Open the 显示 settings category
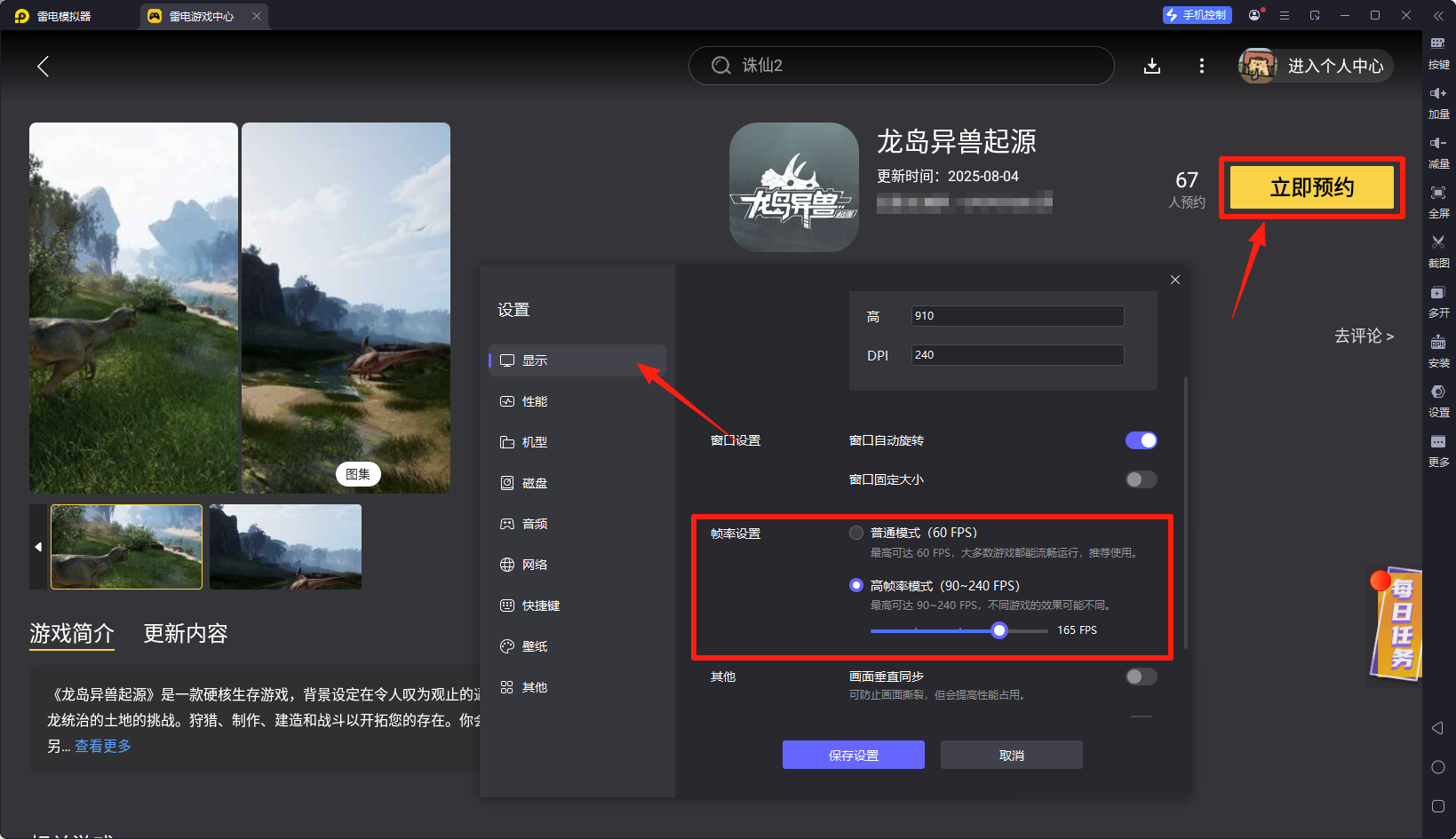 [x=577, y=360]
